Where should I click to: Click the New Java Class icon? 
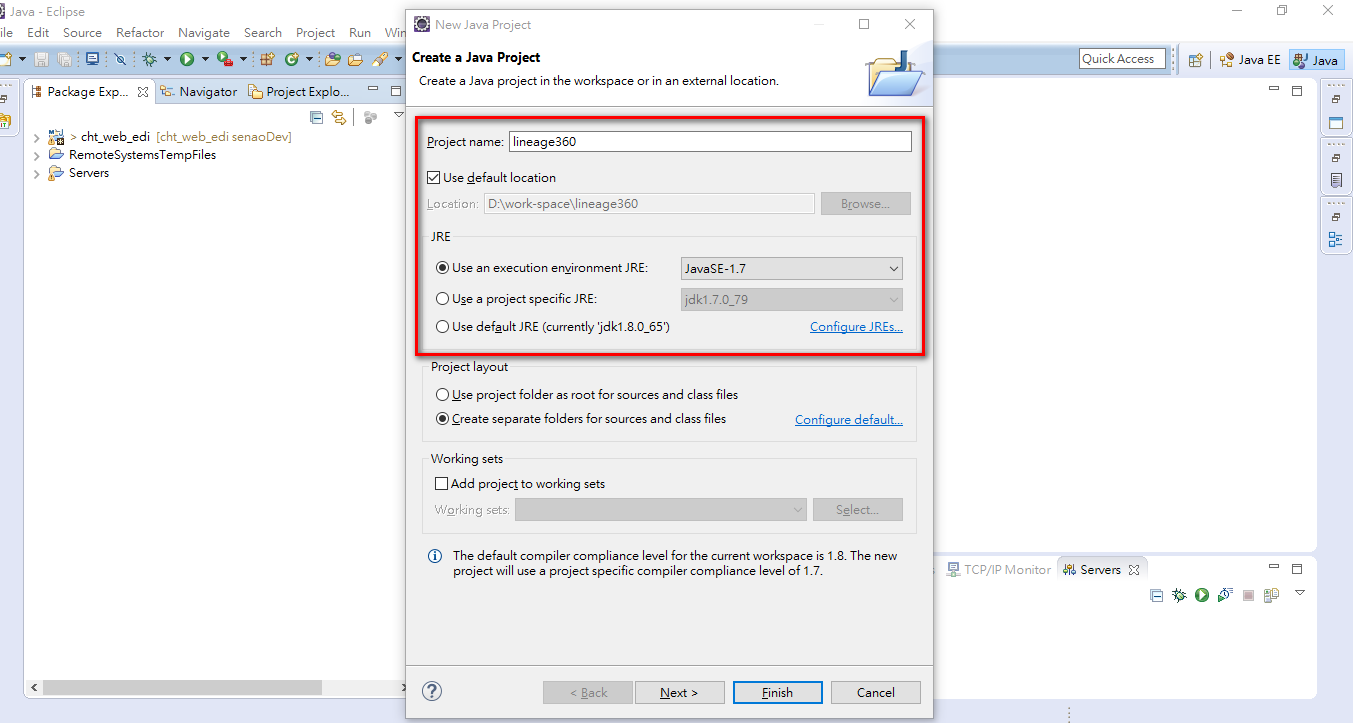pyautogui.click(x=292, y=59)
